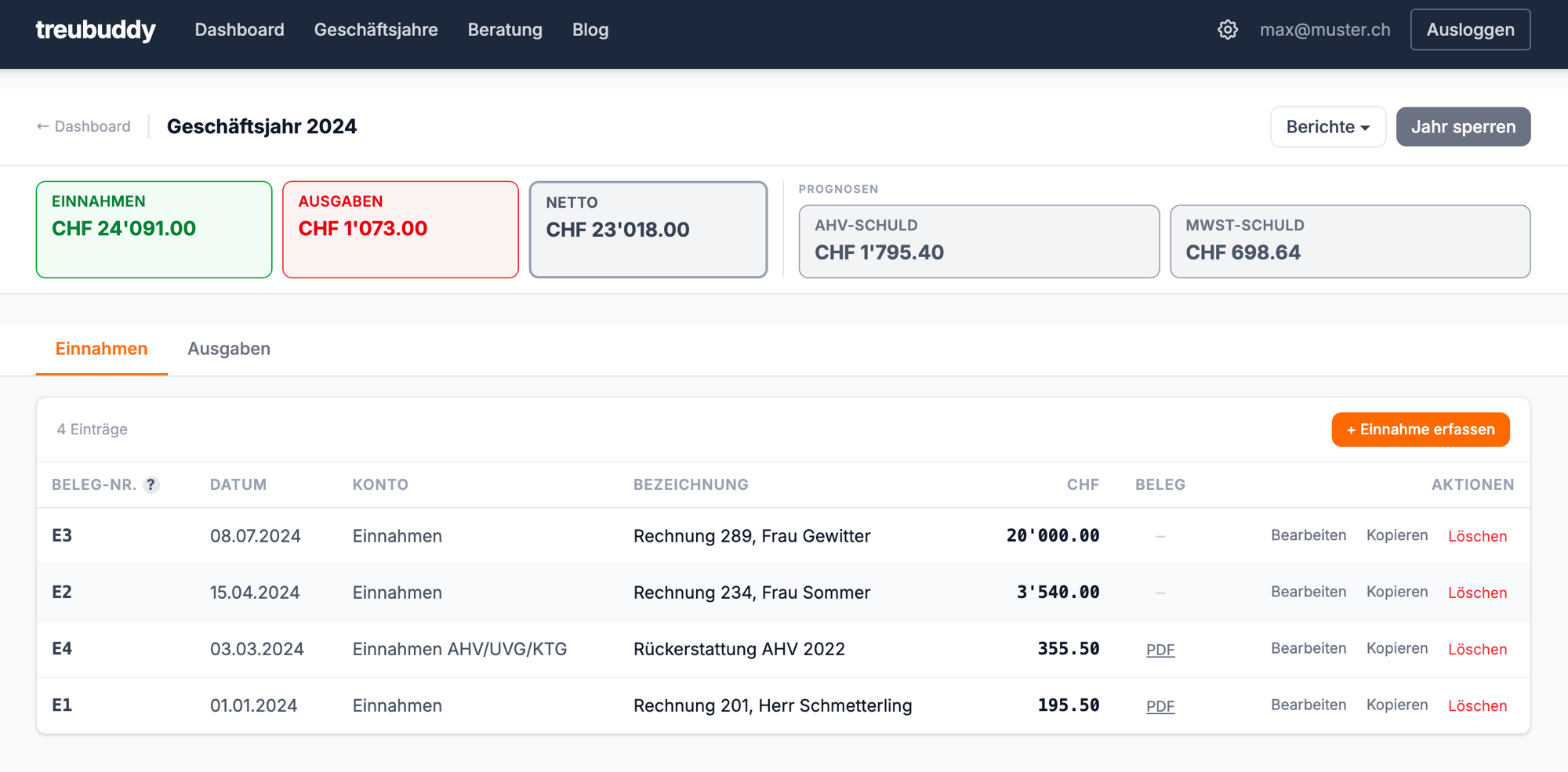Click the max@muster.ch account email

1325,30
